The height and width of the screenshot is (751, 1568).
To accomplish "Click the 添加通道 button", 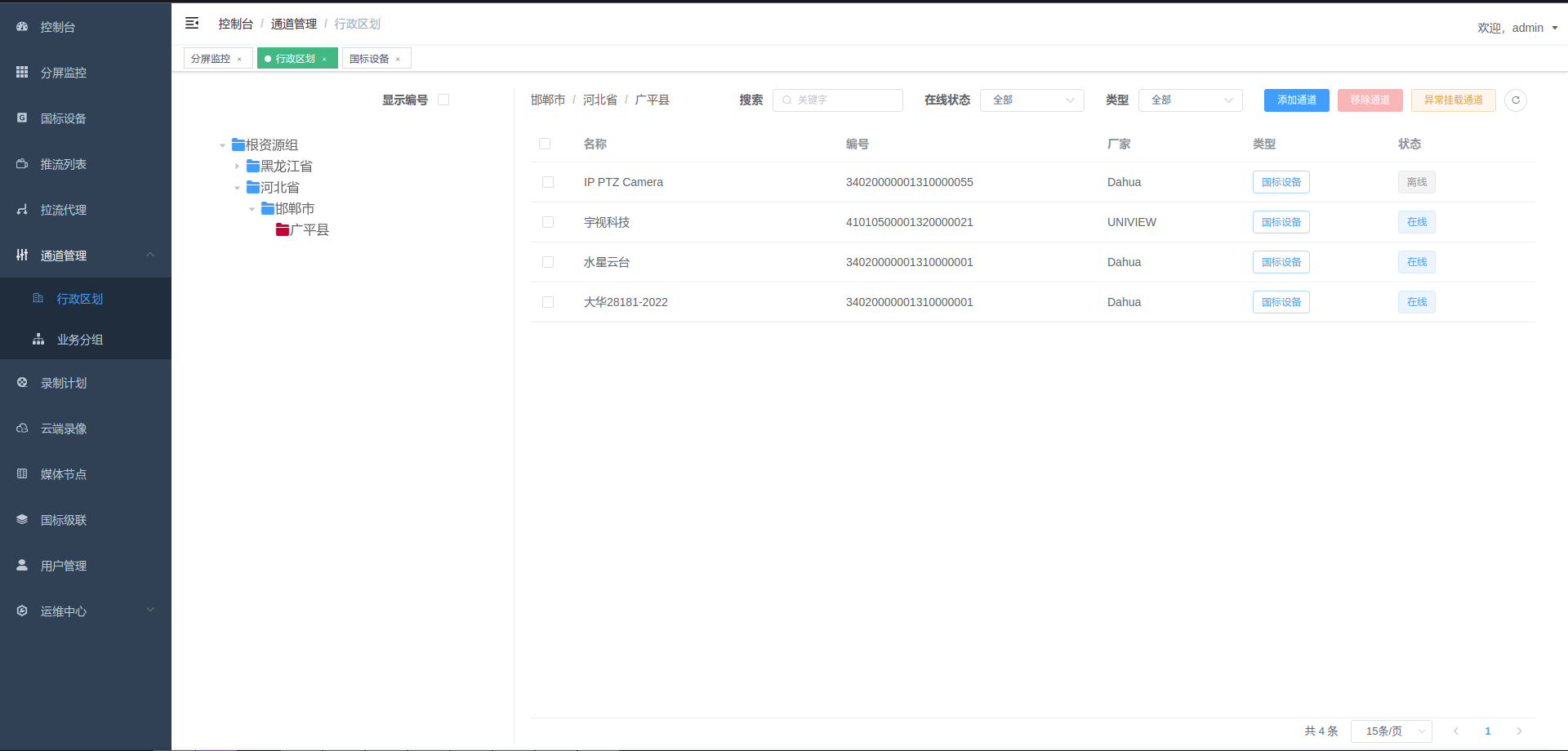I will pyautogui.click(x=1296, y=100).
